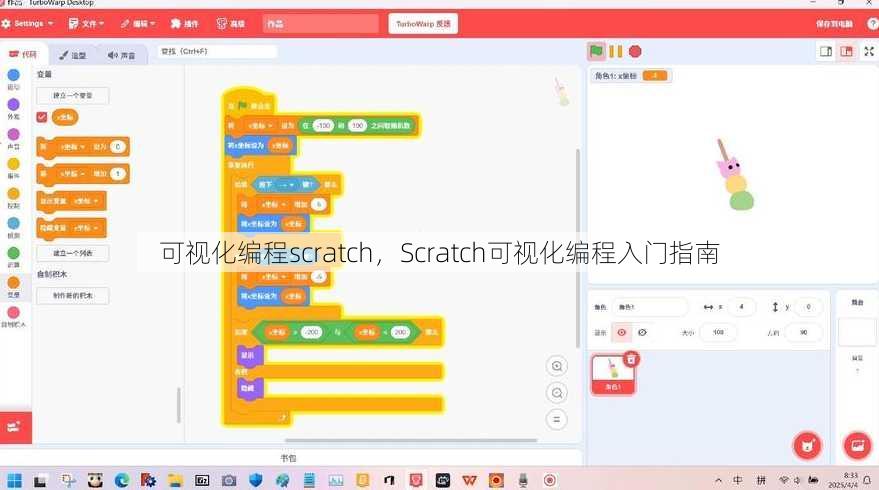Click the project title input field
Image resolution: width=879 pixels, height=490 pixels.
pos(321,24)
